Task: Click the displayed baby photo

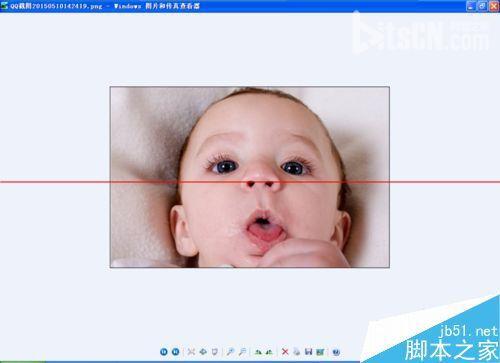Action: click(x=250, y=177)
